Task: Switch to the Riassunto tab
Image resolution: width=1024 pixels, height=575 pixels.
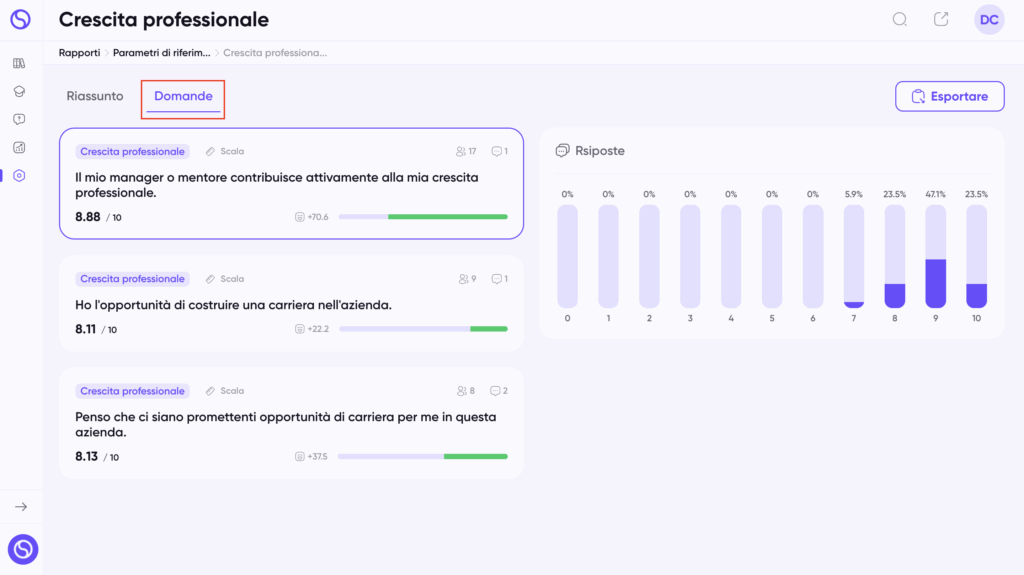Action: pos(95,96)
